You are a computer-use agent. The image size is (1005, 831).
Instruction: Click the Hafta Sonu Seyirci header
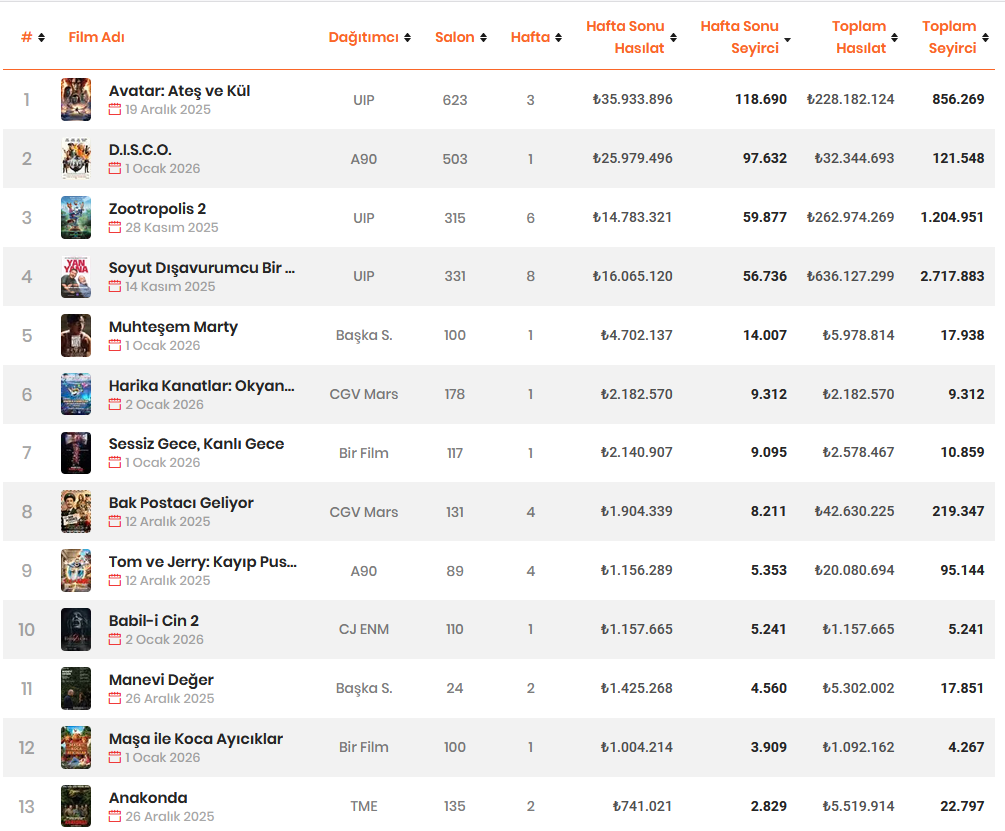740,37
